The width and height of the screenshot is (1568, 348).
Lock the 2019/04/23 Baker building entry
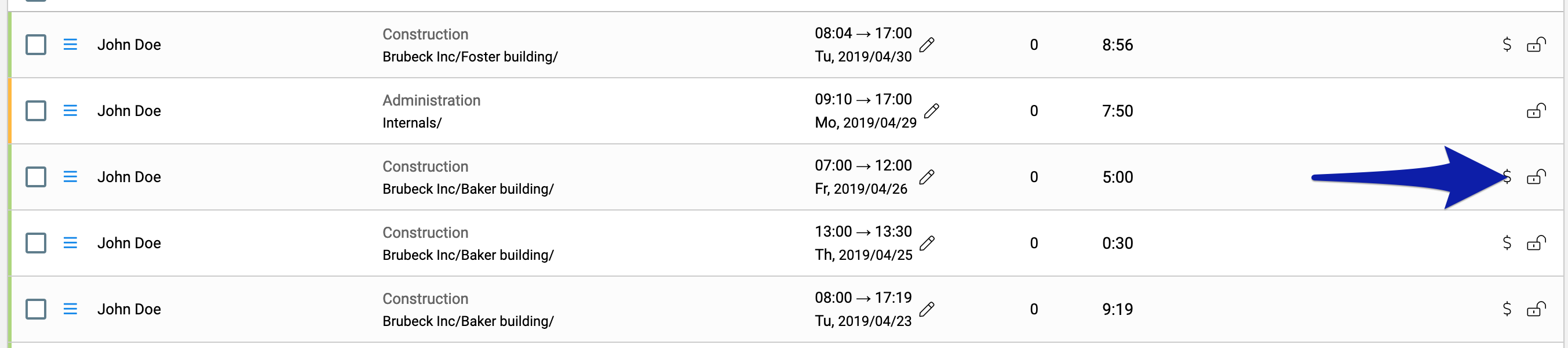point(1536,309)
